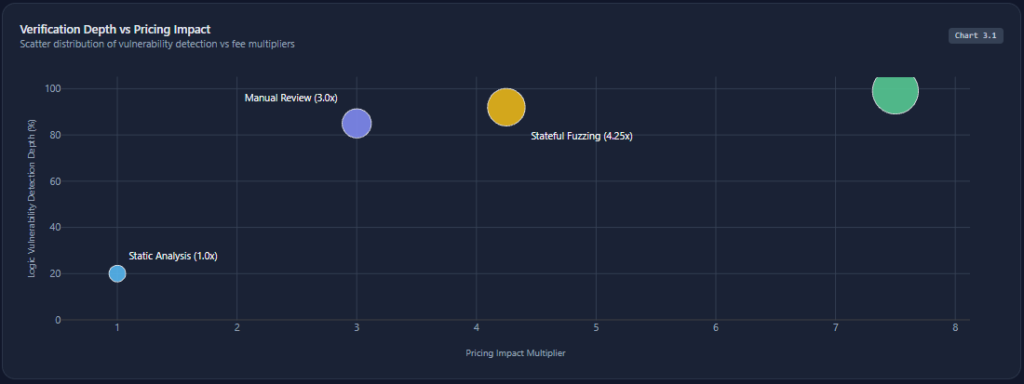Click the y-axis tick label 20

point(56,274)
